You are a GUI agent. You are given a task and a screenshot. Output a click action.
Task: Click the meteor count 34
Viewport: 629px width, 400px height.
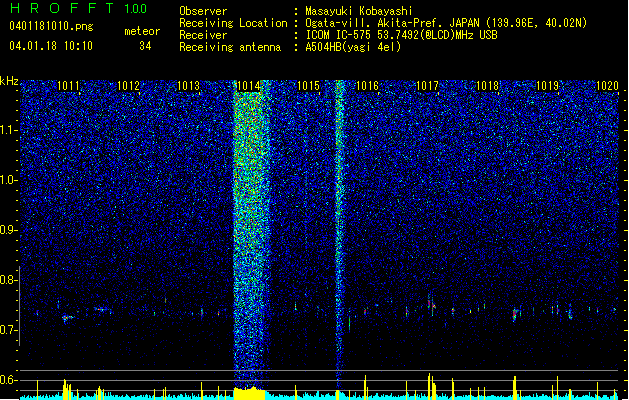[145, 46]
